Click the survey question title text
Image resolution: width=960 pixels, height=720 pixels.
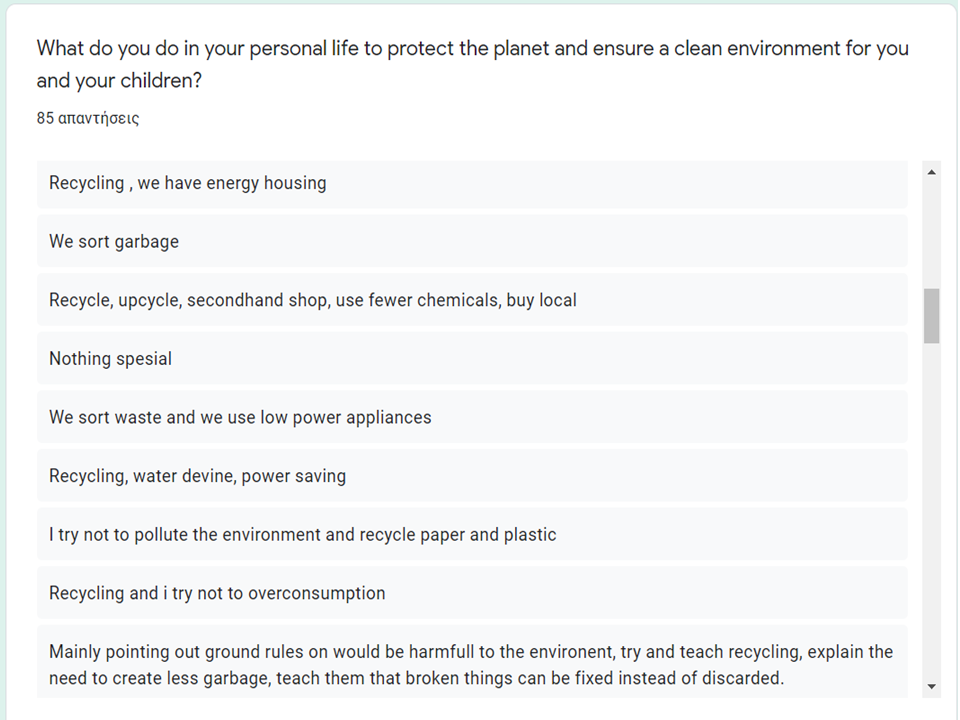472,48
